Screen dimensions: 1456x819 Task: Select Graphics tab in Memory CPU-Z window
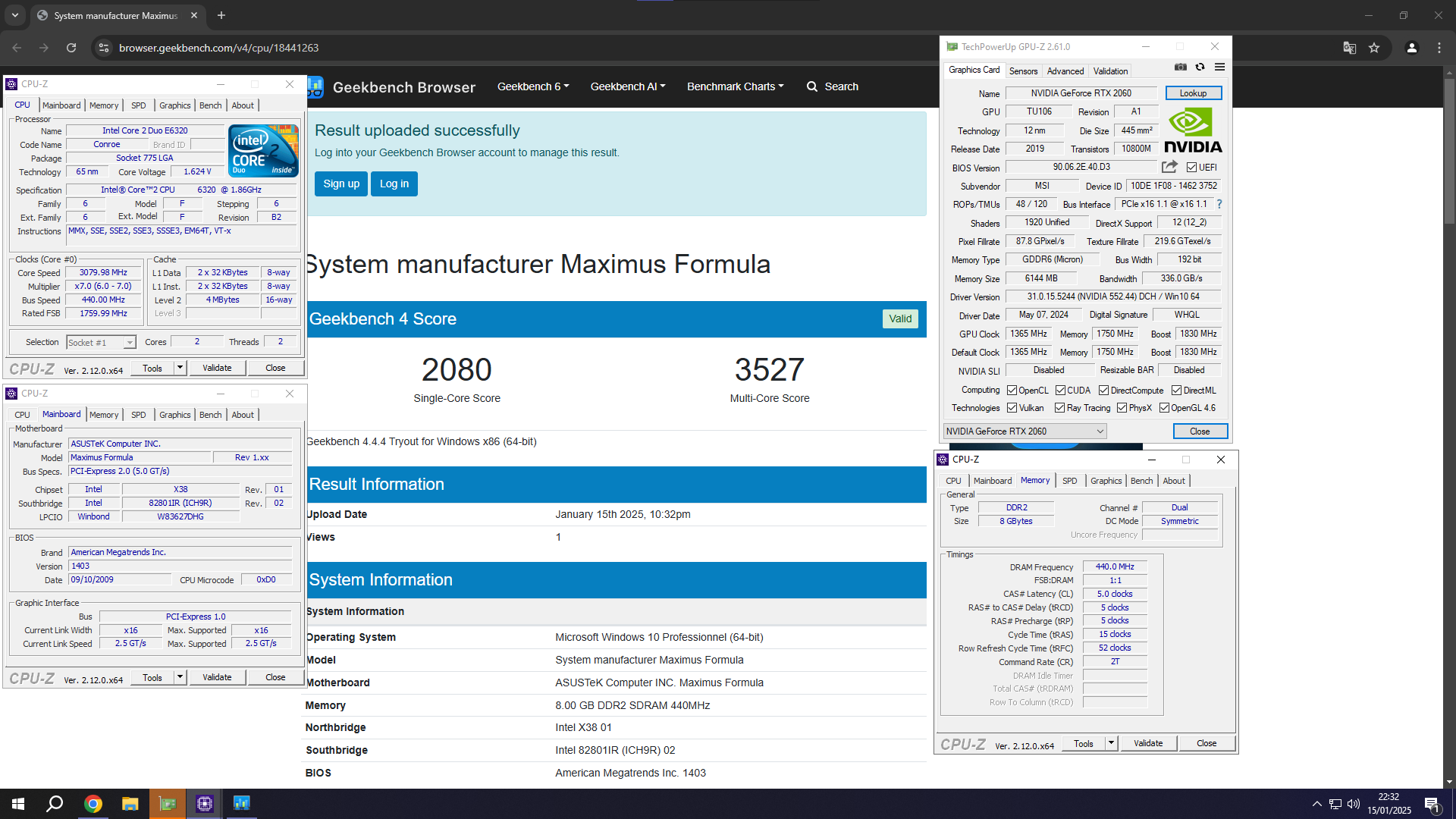pos(1106,481)
